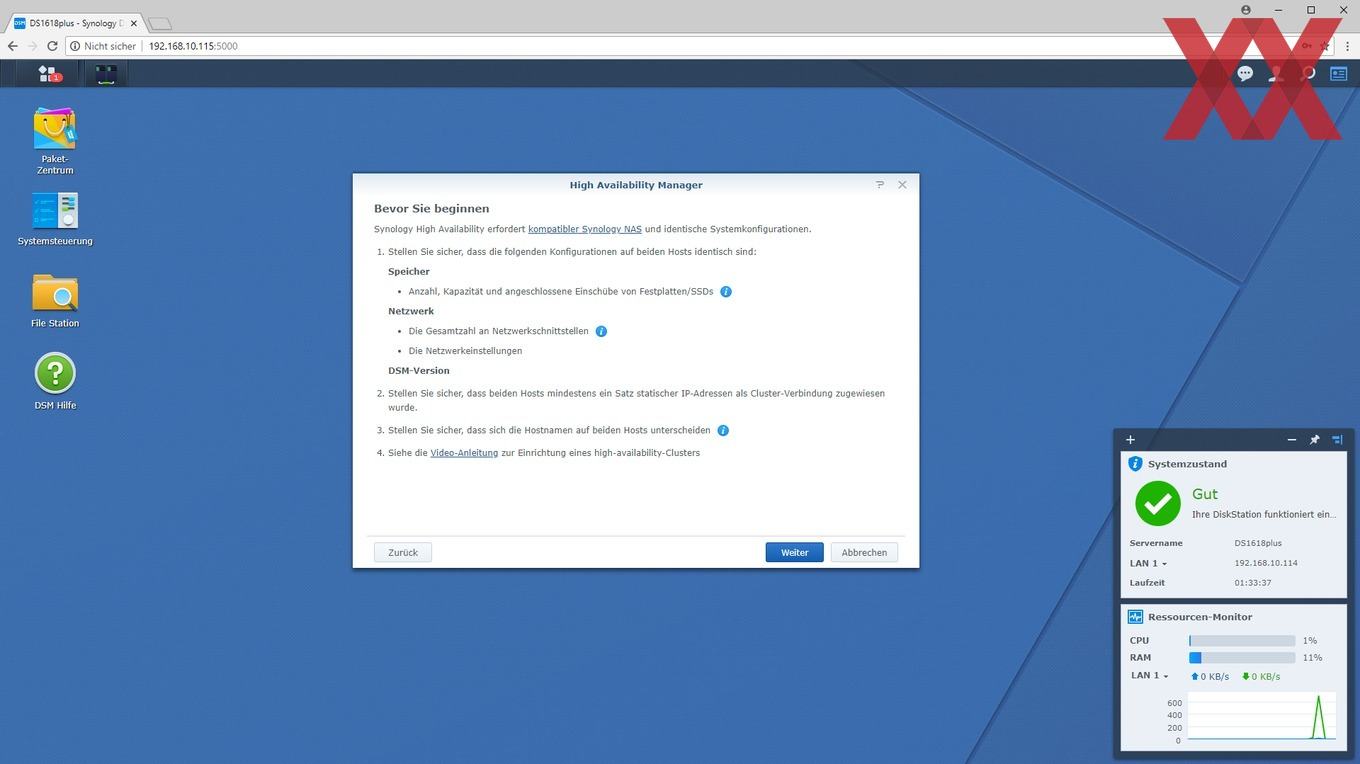
Task: Show info about differing Hostnamen
Action: [x=723, y=431]
